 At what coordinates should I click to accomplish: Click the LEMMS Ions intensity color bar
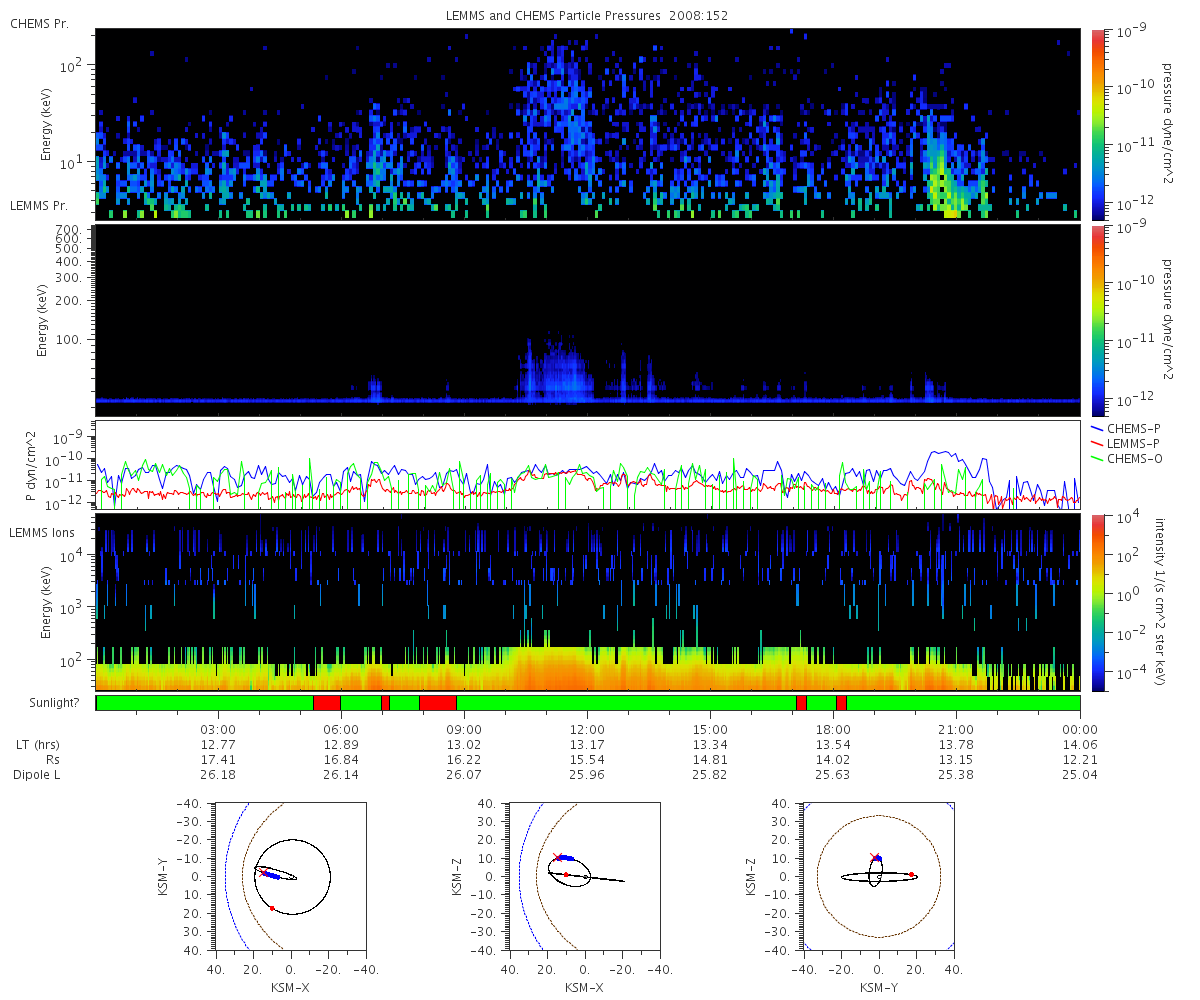pos(1097,602)
